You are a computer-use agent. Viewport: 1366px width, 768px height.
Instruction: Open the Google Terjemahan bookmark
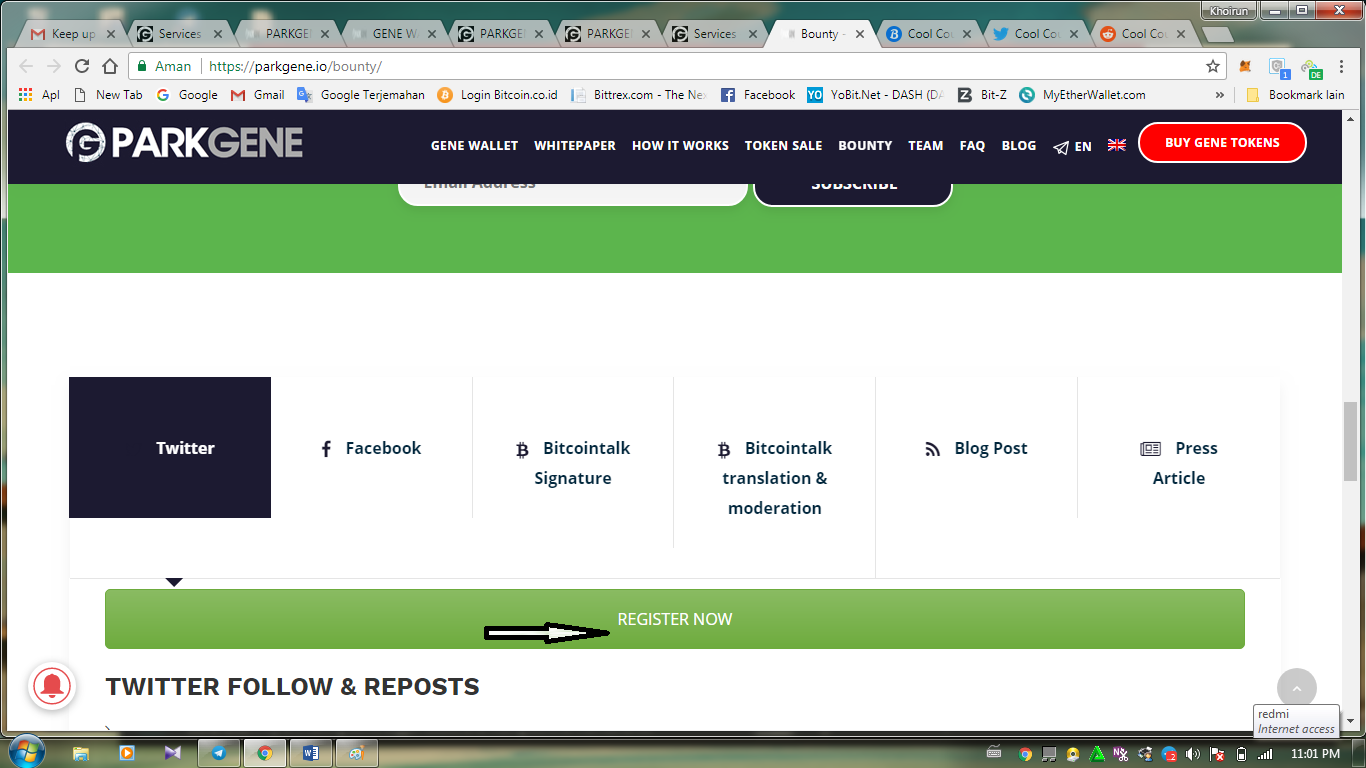361,95
